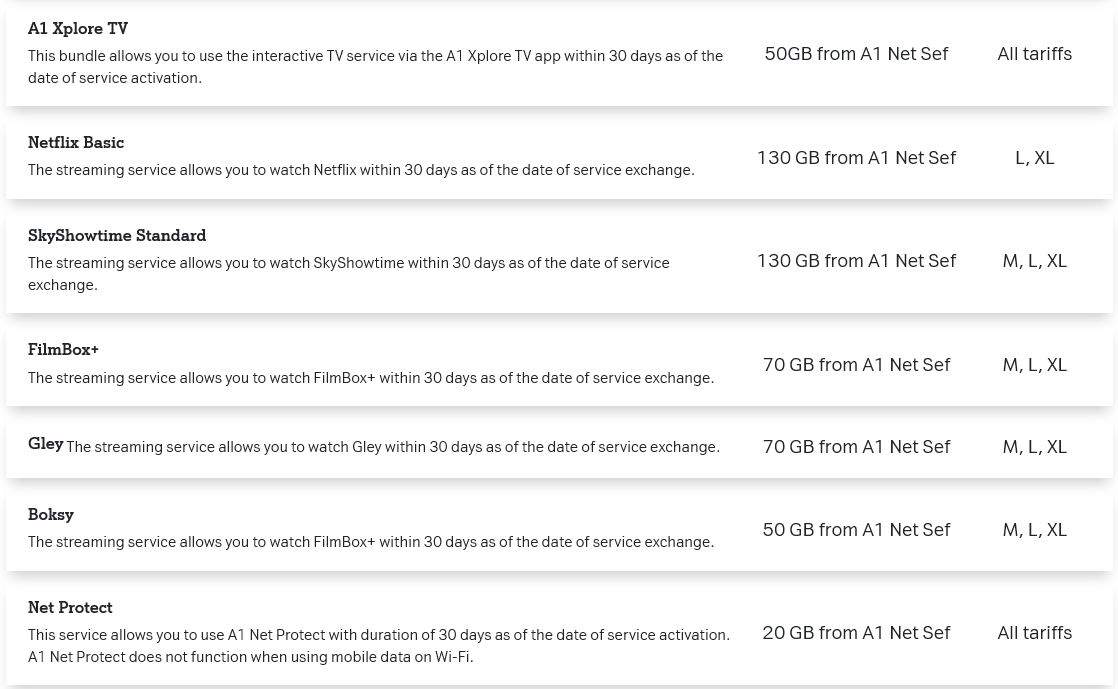This screenshot has width=1118, height=689.
Task: Open the Netflix Basic heading
Action: pos(76,143)
